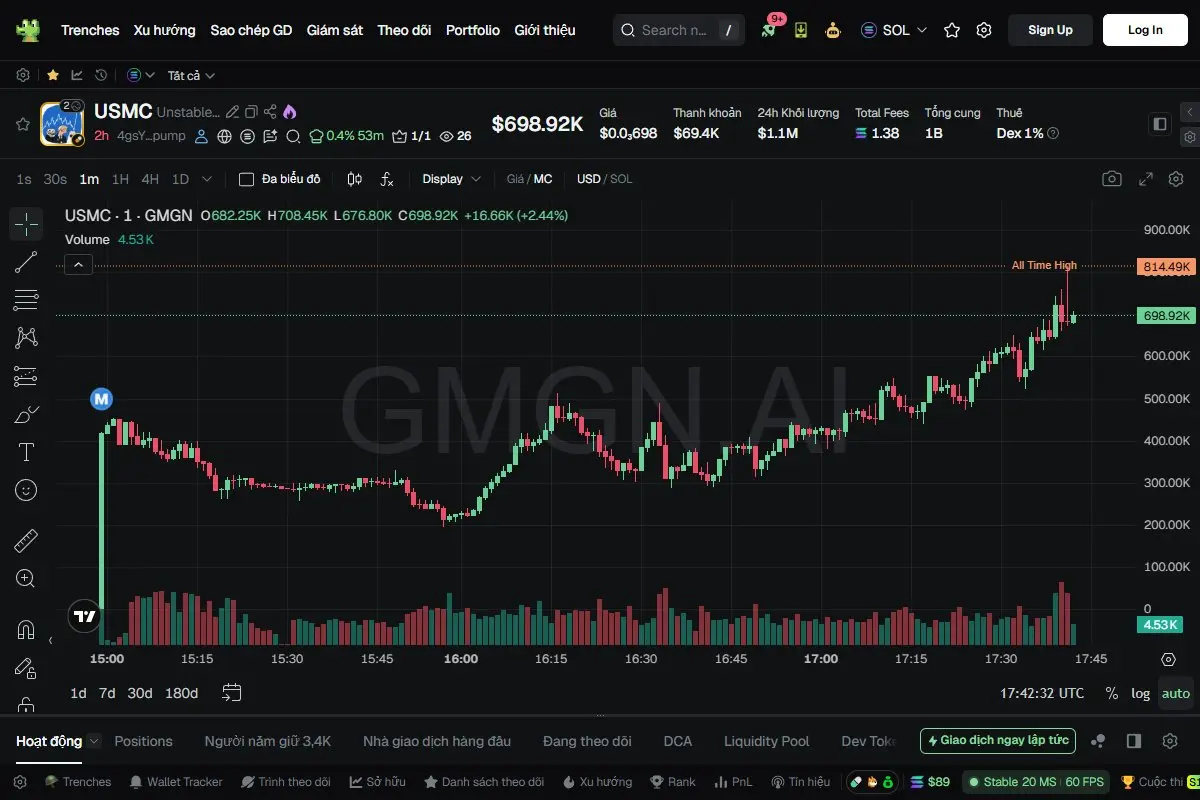
Task: Open the robot bot icon in header
Action: point(833,30)
